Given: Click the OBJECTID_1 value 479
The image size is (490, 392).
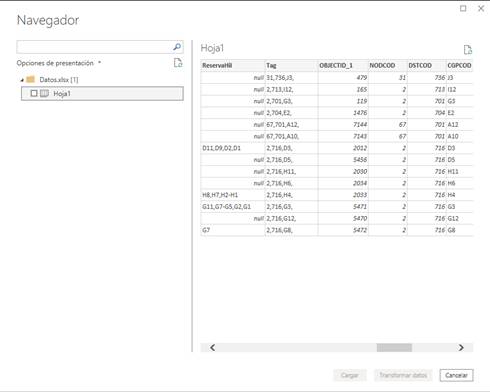Looking at the screenshot, I should click(x=362, y=78).
